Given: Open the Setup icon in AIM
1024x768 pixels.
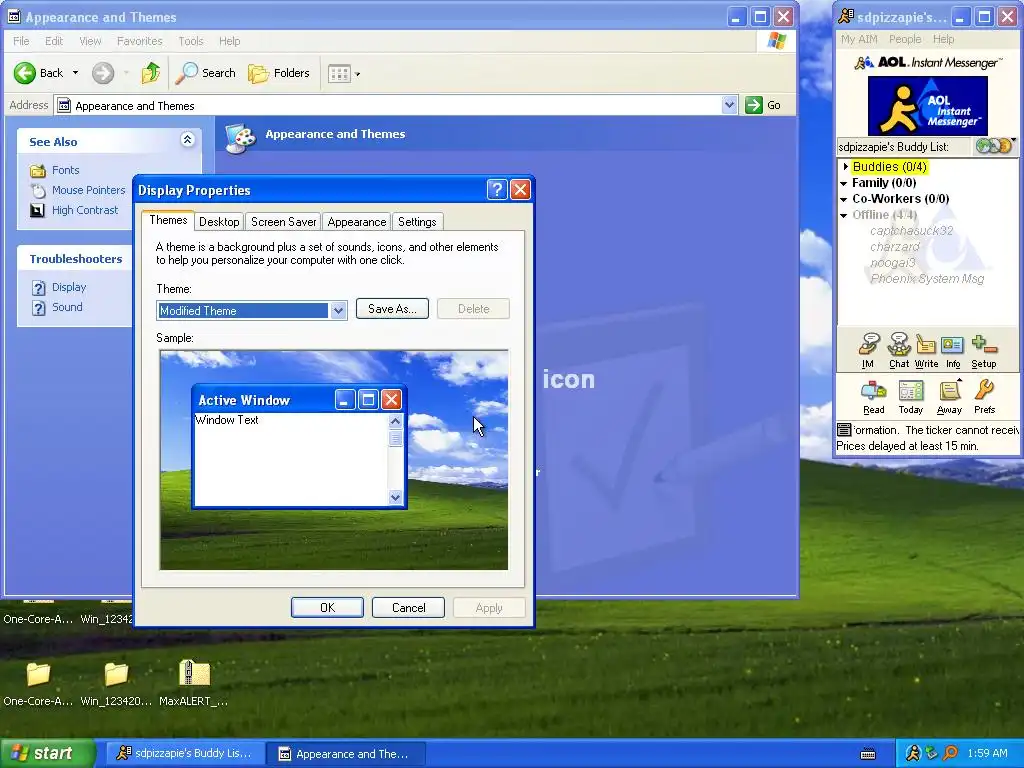Looking at the screenshot, I should coord(984,351).
